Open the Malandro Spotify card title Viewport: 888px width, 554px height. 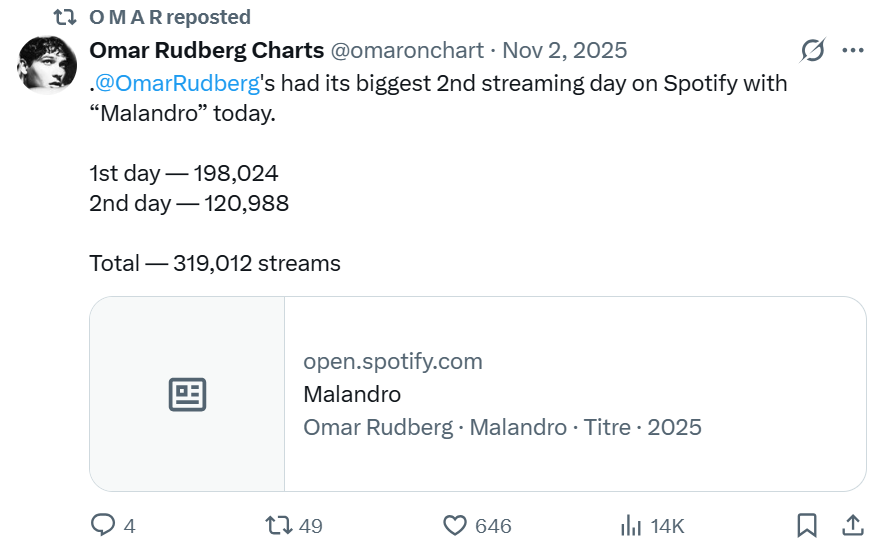(352, 394)
